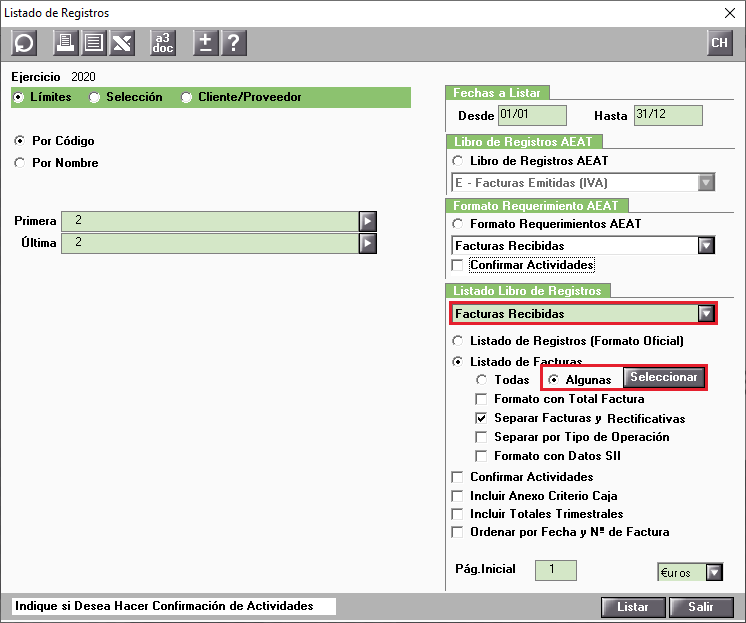Enable Formato con Total Factura
The height and width of the screenshot is (623, 746).
click(481, 399)
